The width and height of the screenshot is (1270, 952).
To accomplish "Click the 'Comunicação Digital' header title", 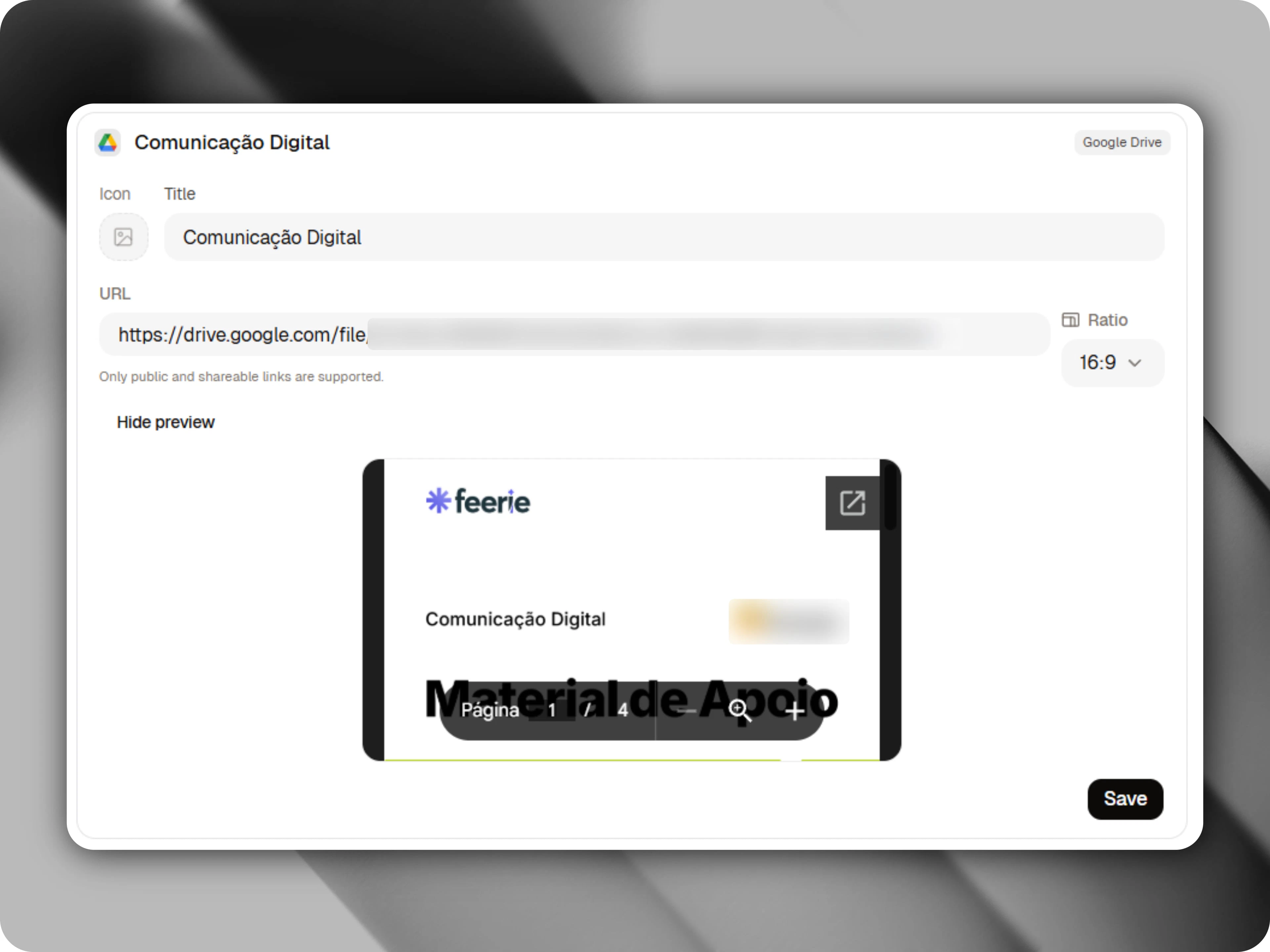I will coord(232,142).
